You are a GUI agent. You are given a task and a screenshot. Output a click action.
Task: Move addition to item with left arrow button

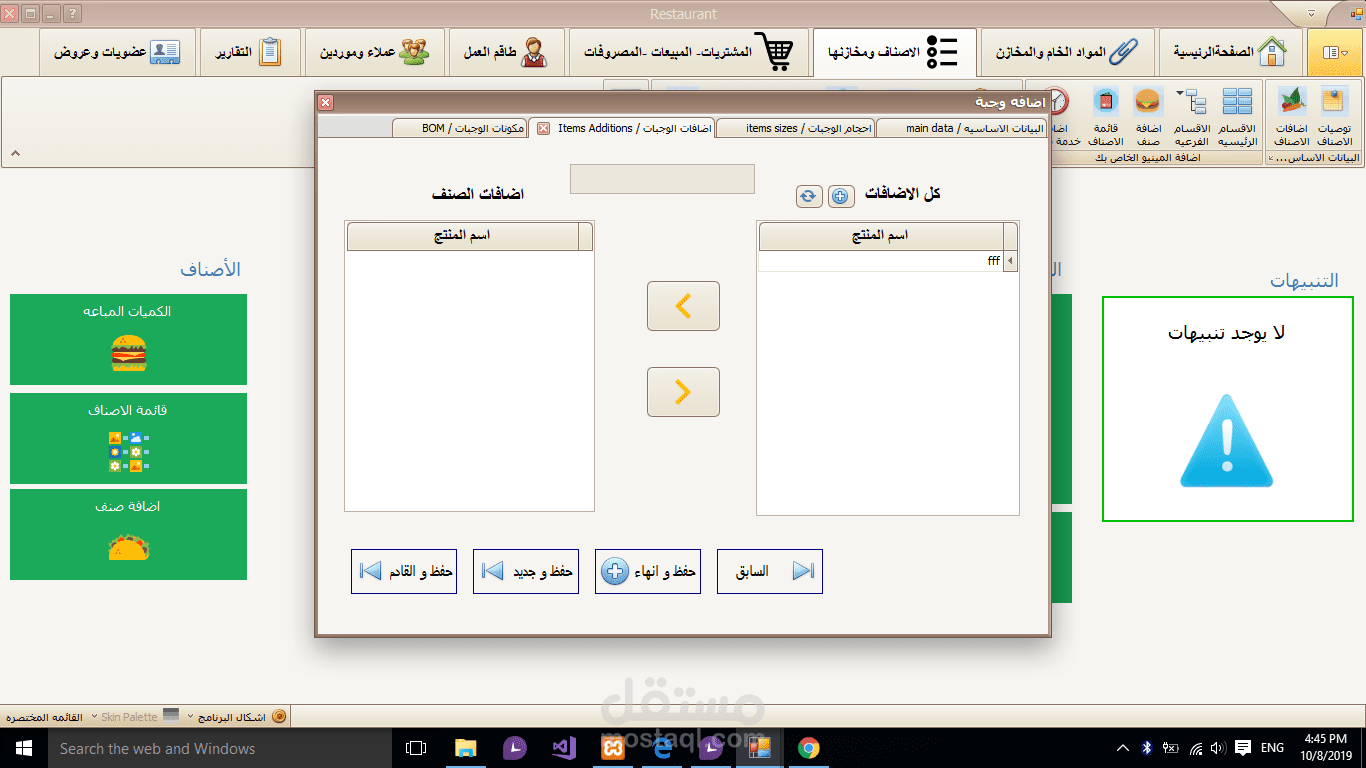click(683, 306)
